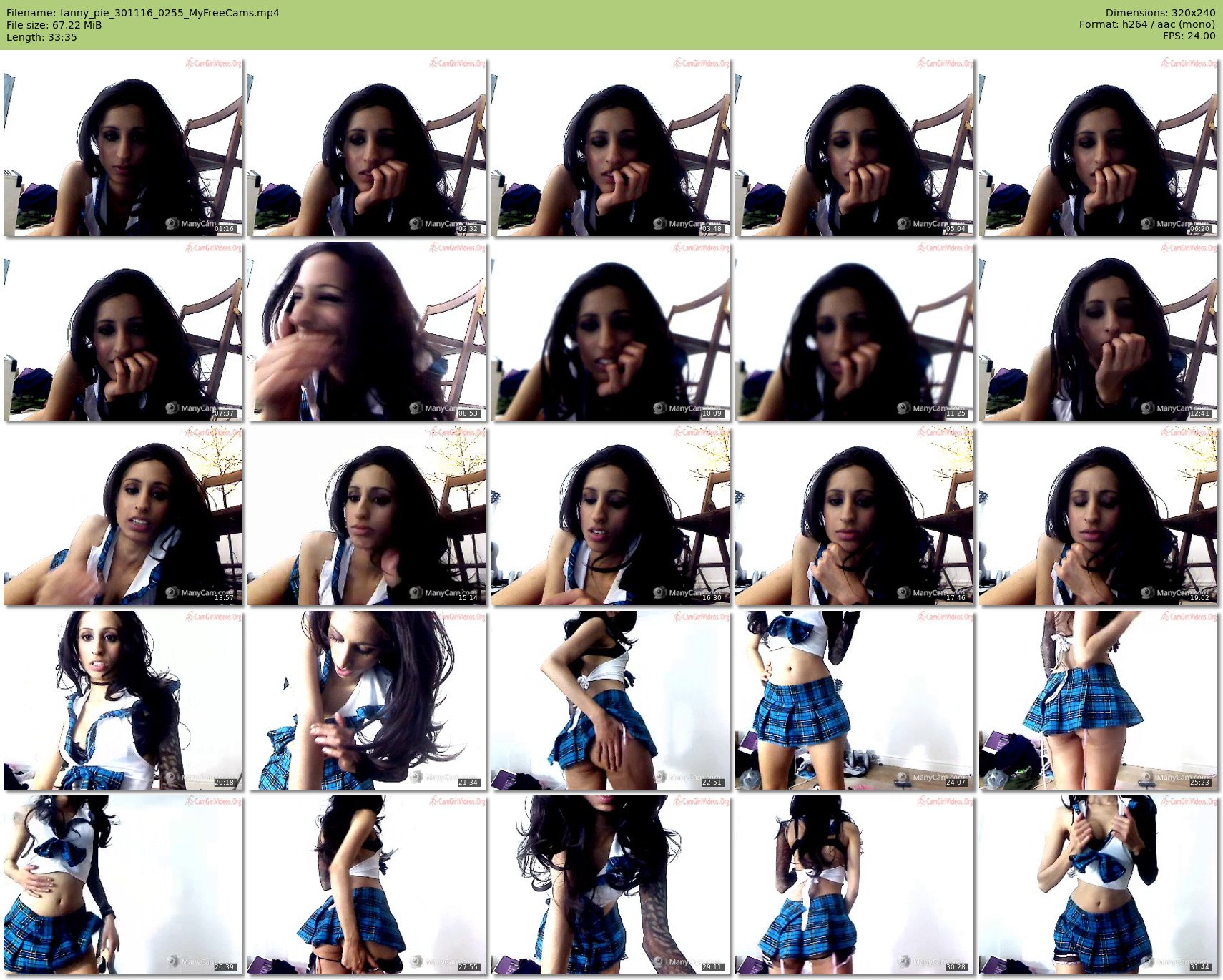Click the frame at timestamp 15:14

click(x=366, y=516)
